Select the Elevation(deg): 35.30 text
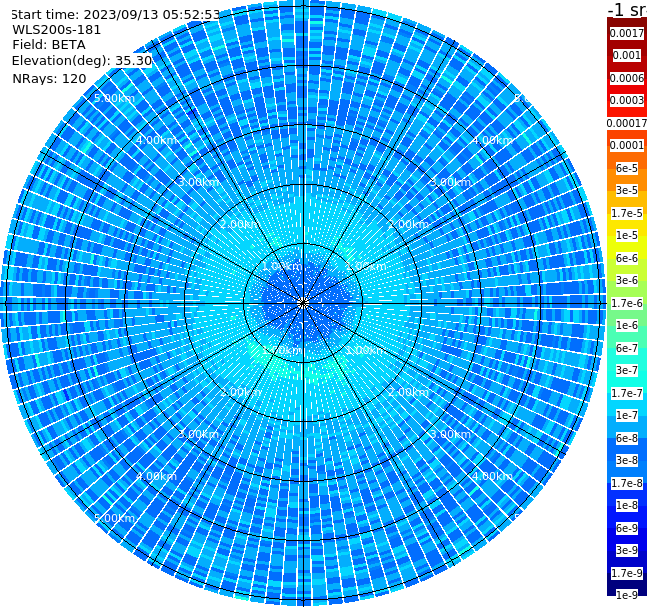Image resolution: width=647 pixels, height=607 pixels. tap(82, 61)
